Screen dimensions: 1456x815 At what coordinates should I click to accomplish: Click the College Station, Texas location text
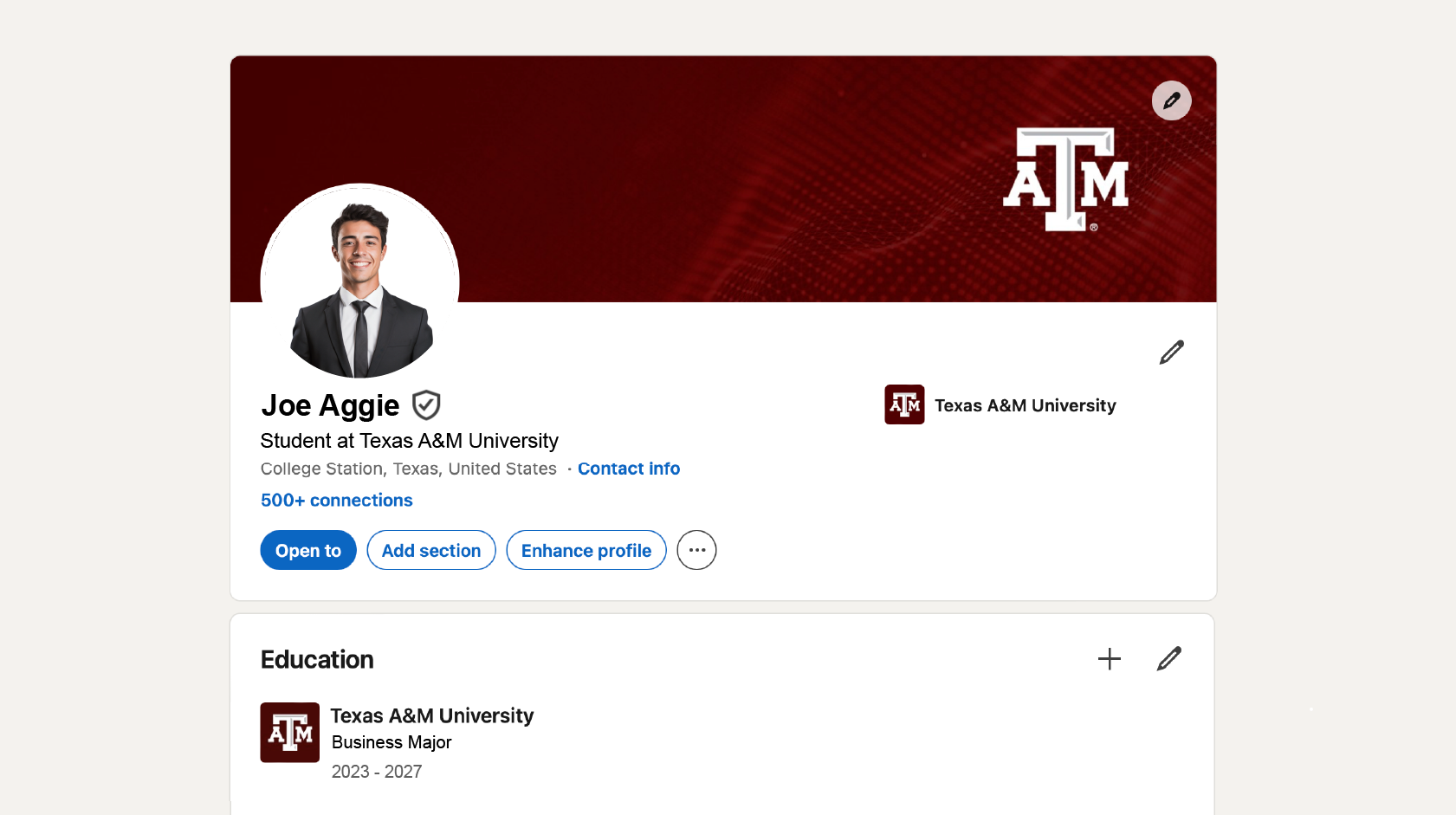click(409, 469)
